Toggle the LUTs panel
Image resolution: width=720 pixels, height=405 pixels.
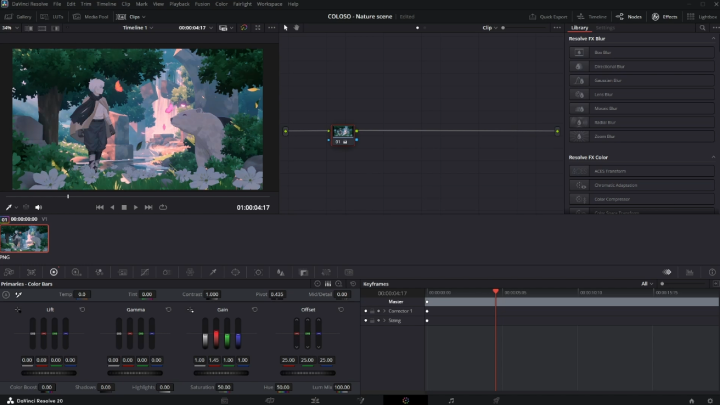click(x=52, y=17)
